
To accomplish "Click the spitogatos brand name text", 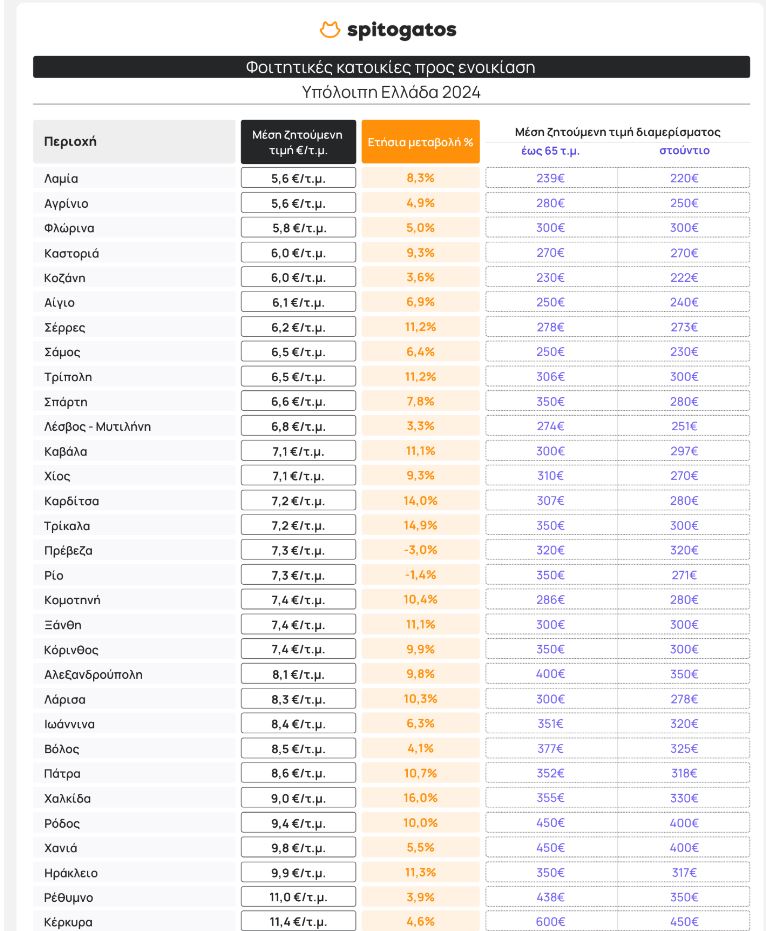I will (401, 30).
